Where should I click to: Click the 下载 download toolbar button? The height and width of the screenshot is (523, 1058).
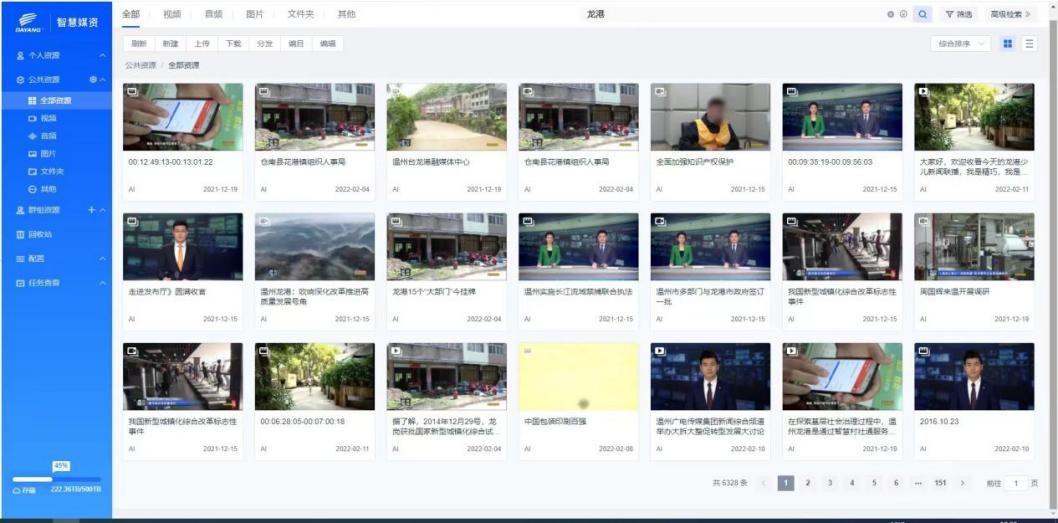click(233, 44)
